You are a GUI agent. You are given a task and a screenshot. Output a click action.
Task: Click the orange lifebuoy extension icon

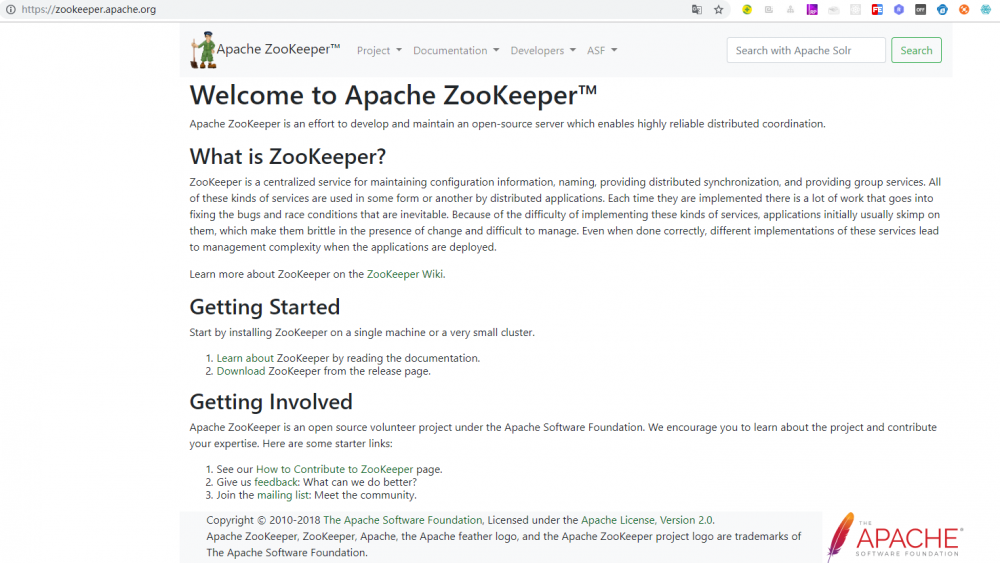pos(964,10)
